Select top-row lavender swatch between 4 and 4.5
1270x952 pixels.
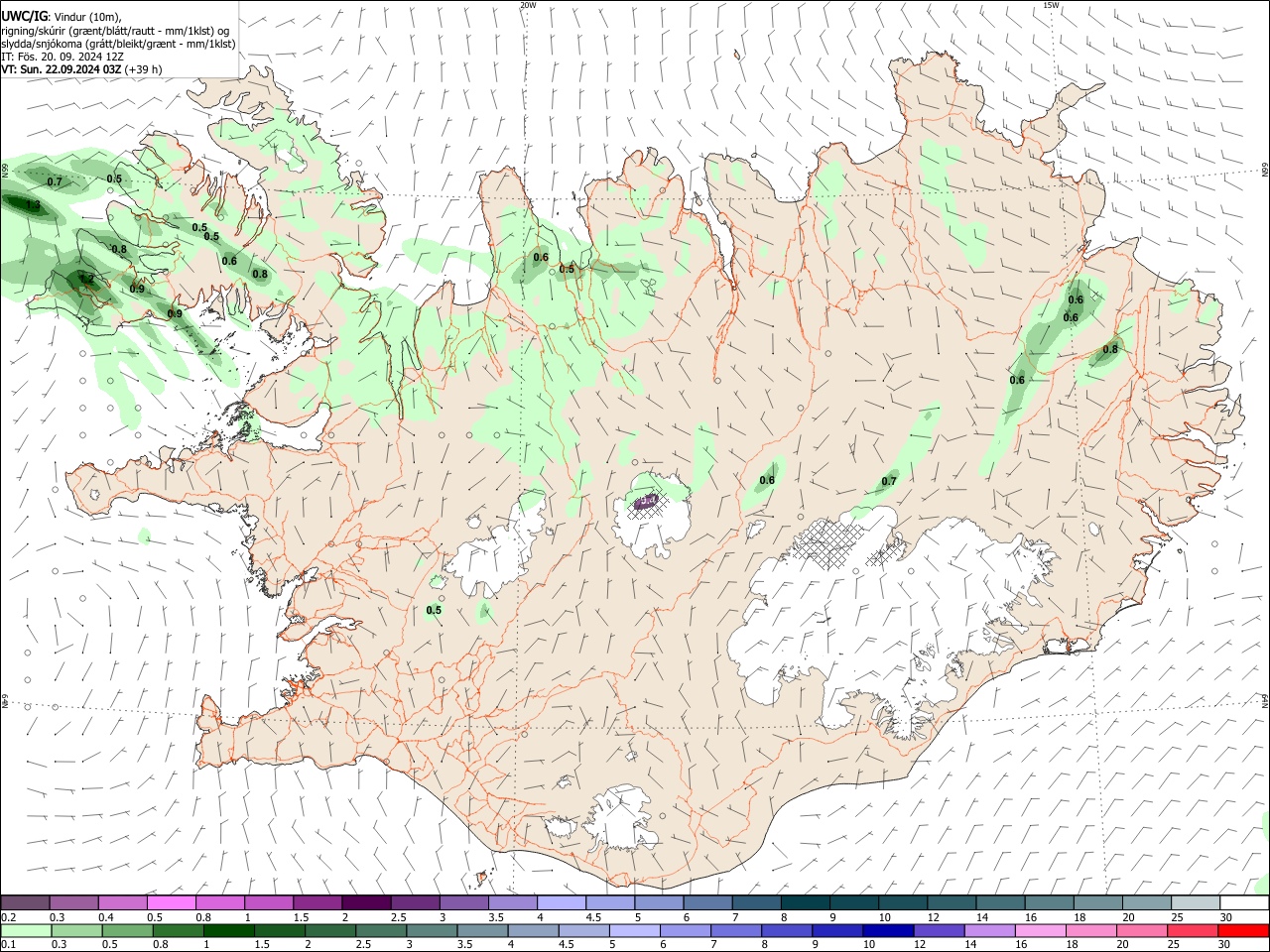562,902
